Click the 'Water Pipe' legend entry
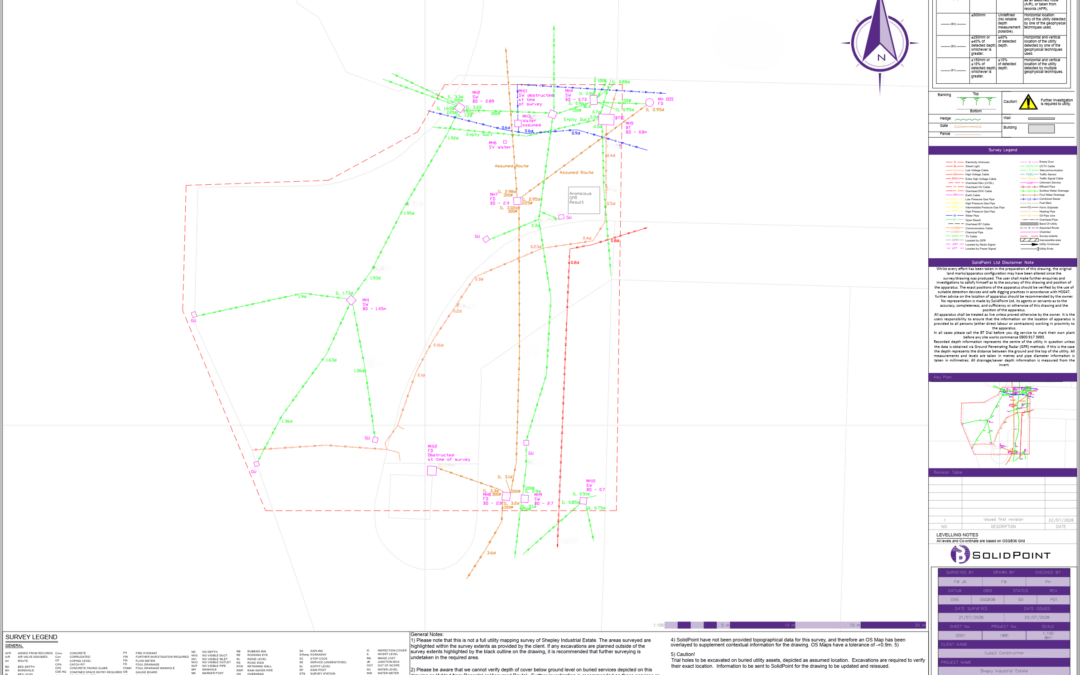 (962, 216)
